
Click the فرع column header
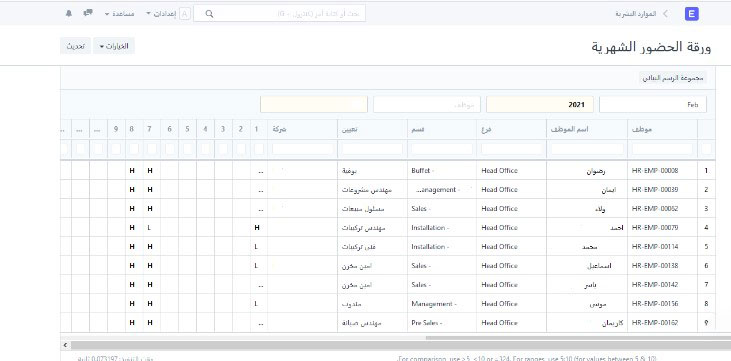pos(511,129)
